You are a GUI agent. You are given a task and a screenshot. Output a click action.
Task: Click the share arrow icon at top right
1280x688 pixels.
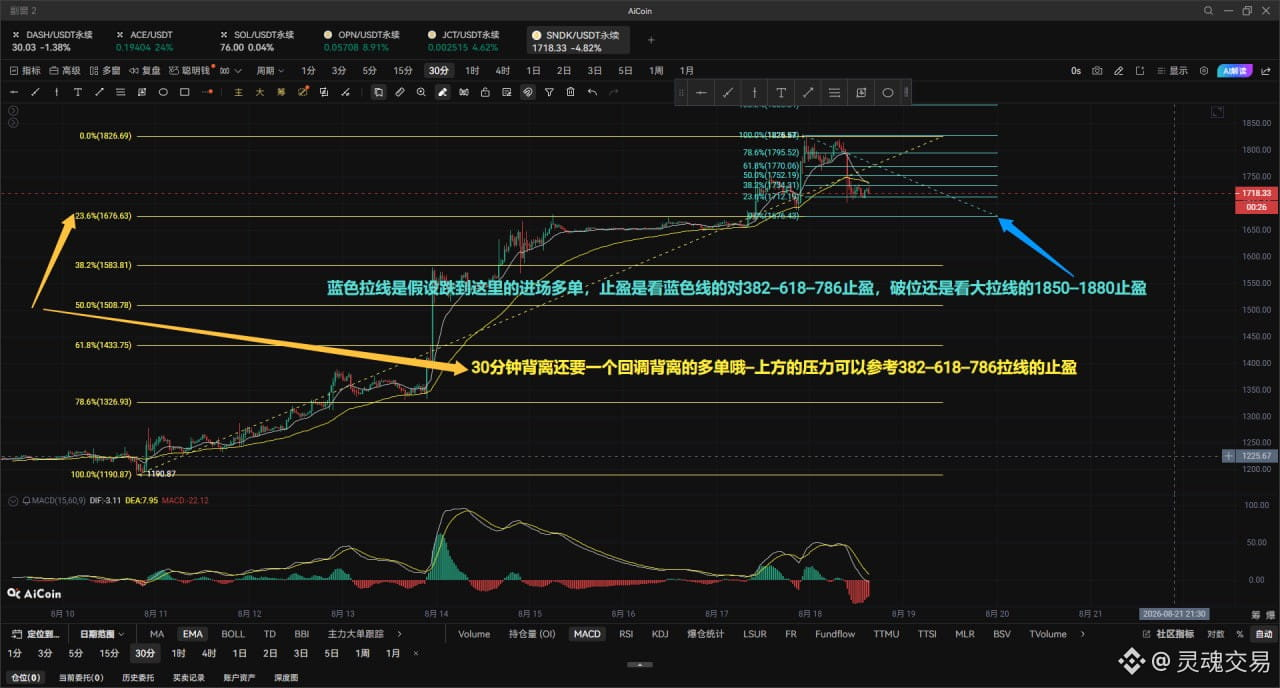(1266, 71)
